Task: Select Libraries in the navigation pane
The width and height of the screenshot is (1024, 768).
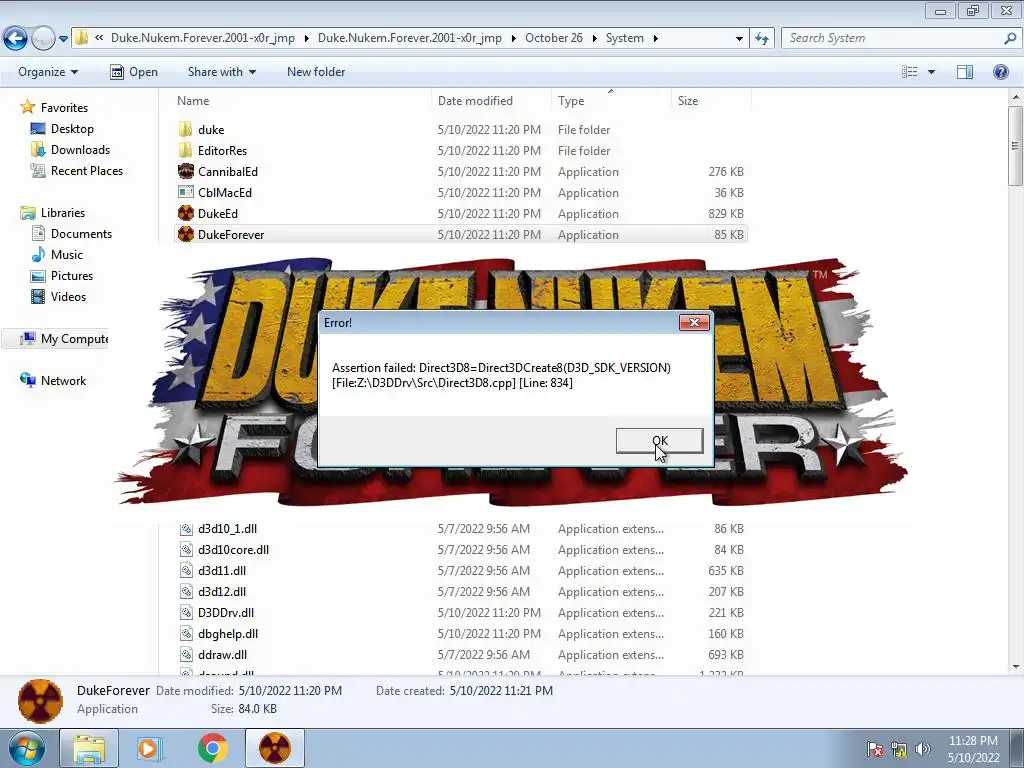Action: [53, 212]
